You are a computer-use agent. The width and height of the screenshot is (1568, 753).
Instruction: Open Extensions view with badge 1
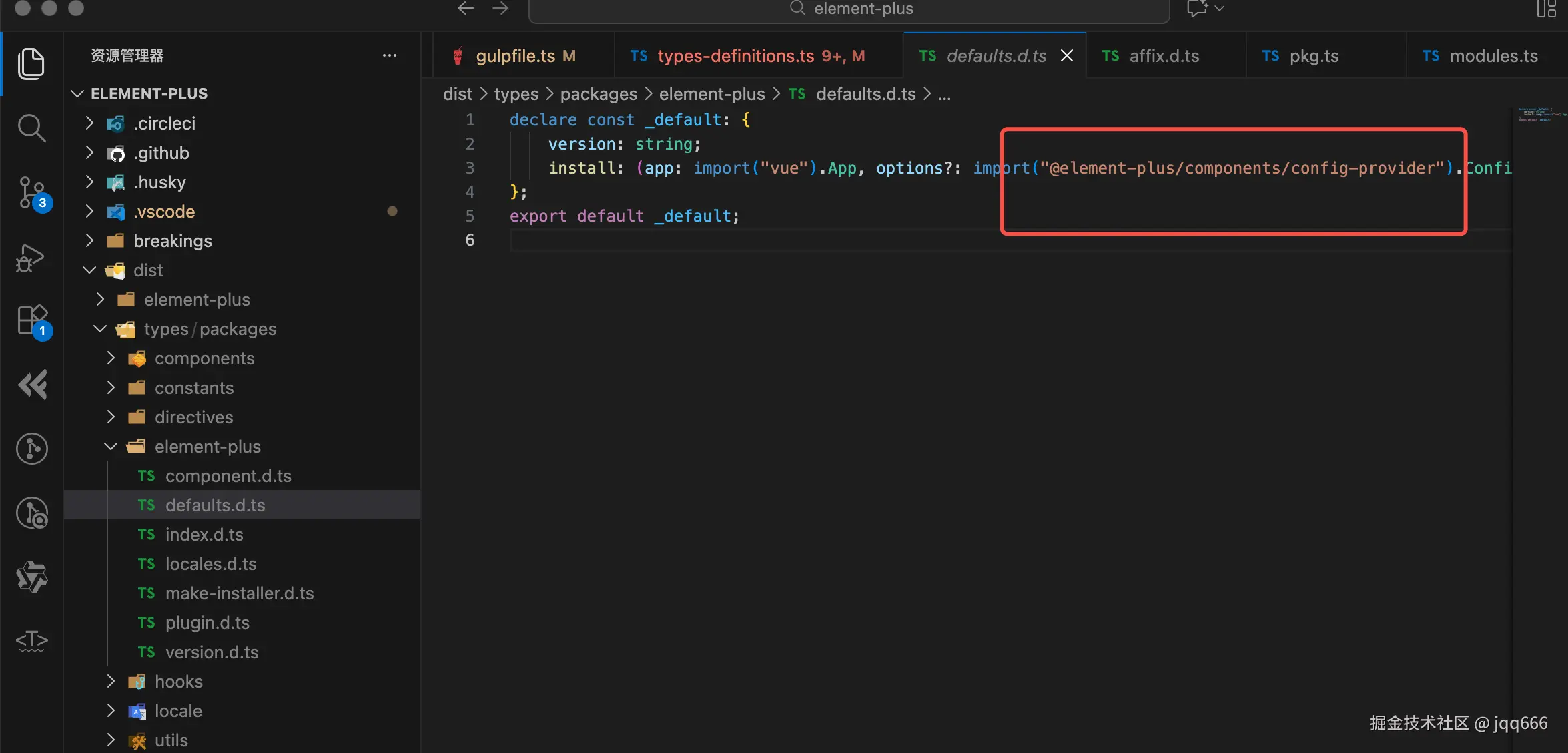32,321
